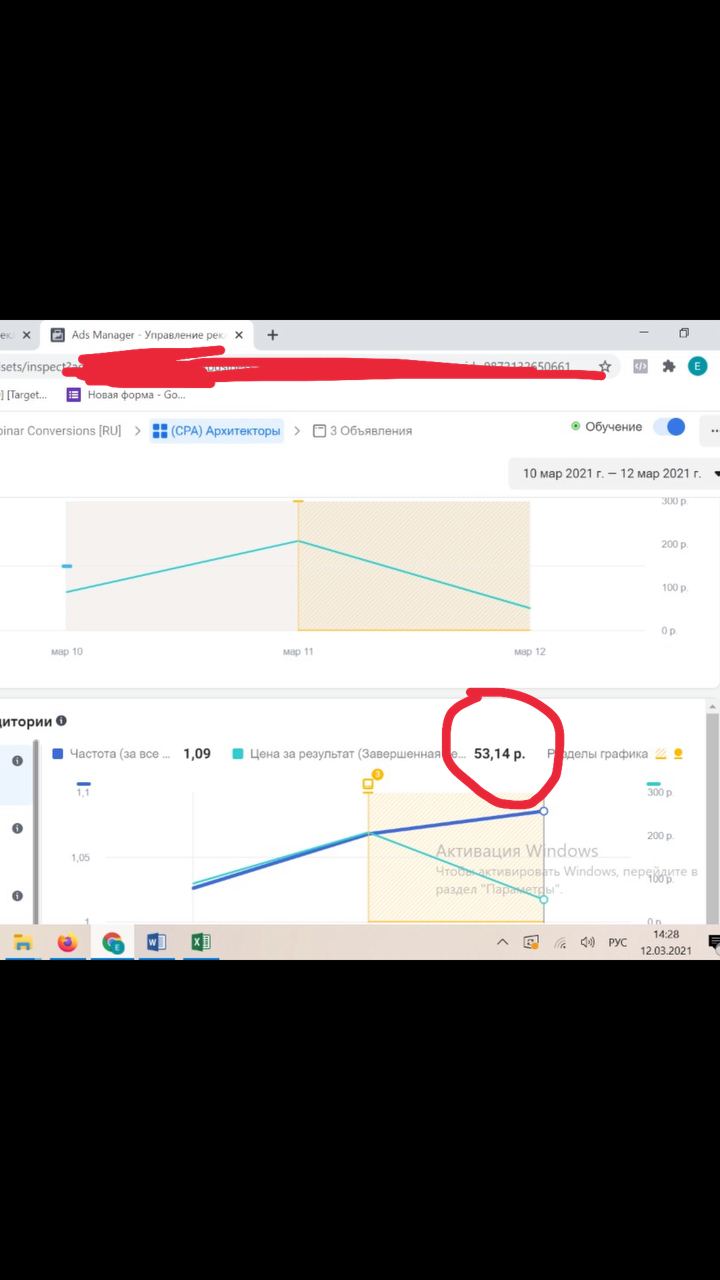
Task: Click the third left sidebar info icon
Action: pos(17,896)
